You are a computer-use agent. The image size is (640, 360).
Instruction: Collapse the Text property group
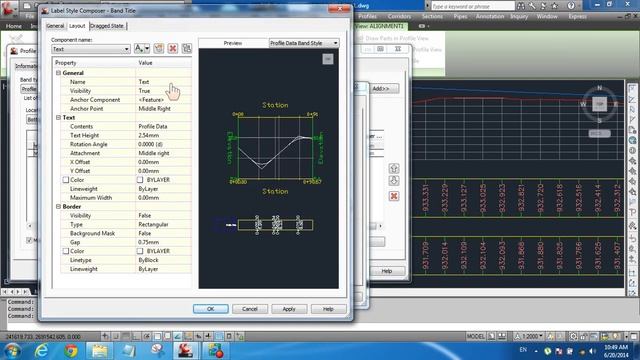tap(58, 117)
